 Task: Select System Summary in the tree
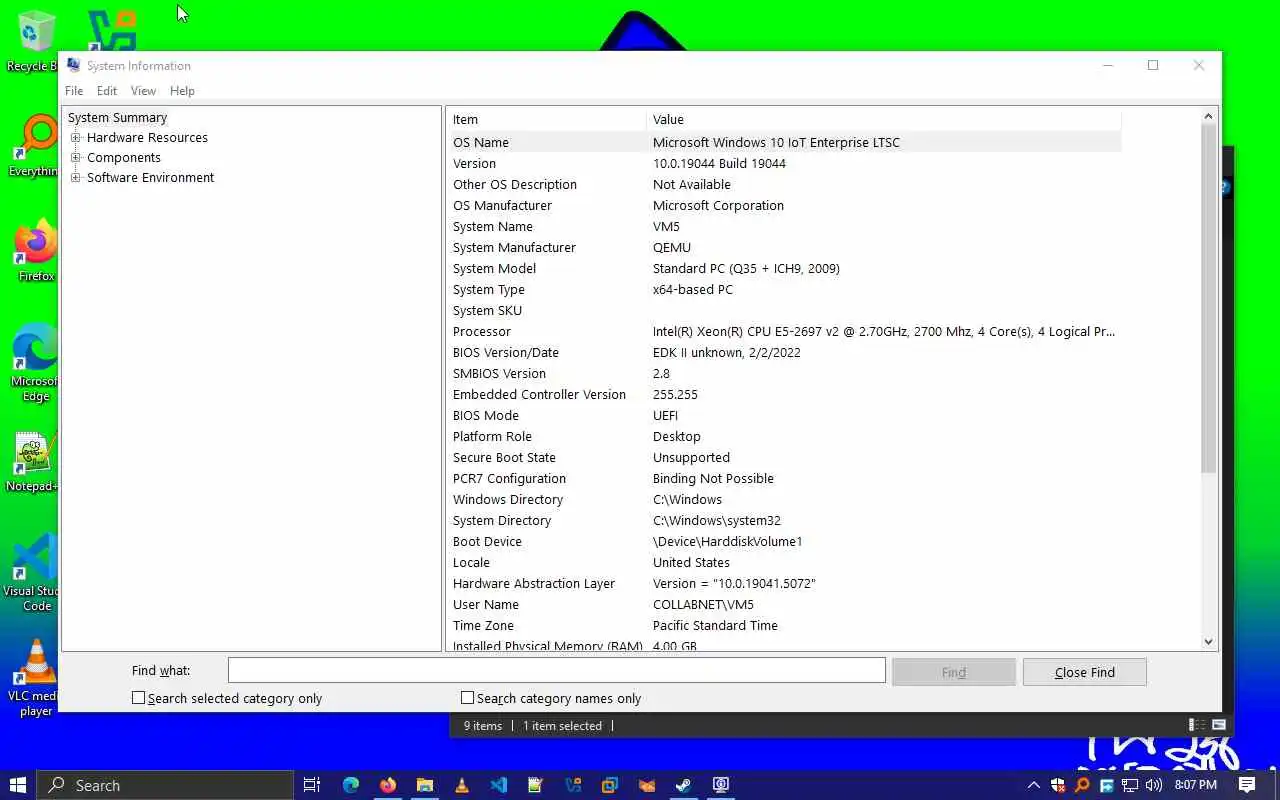(117, 118)
